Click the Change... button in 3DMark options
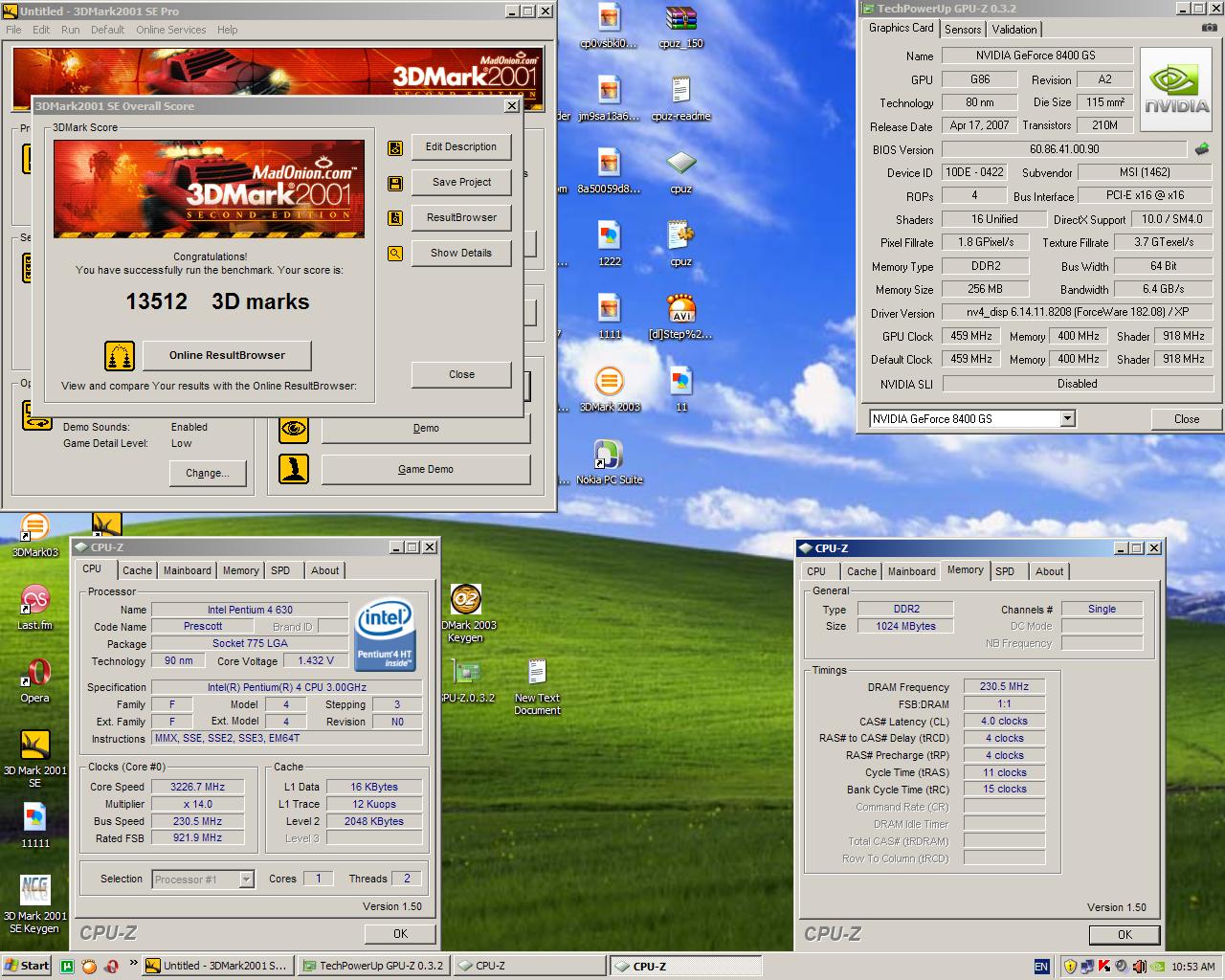 208,474
